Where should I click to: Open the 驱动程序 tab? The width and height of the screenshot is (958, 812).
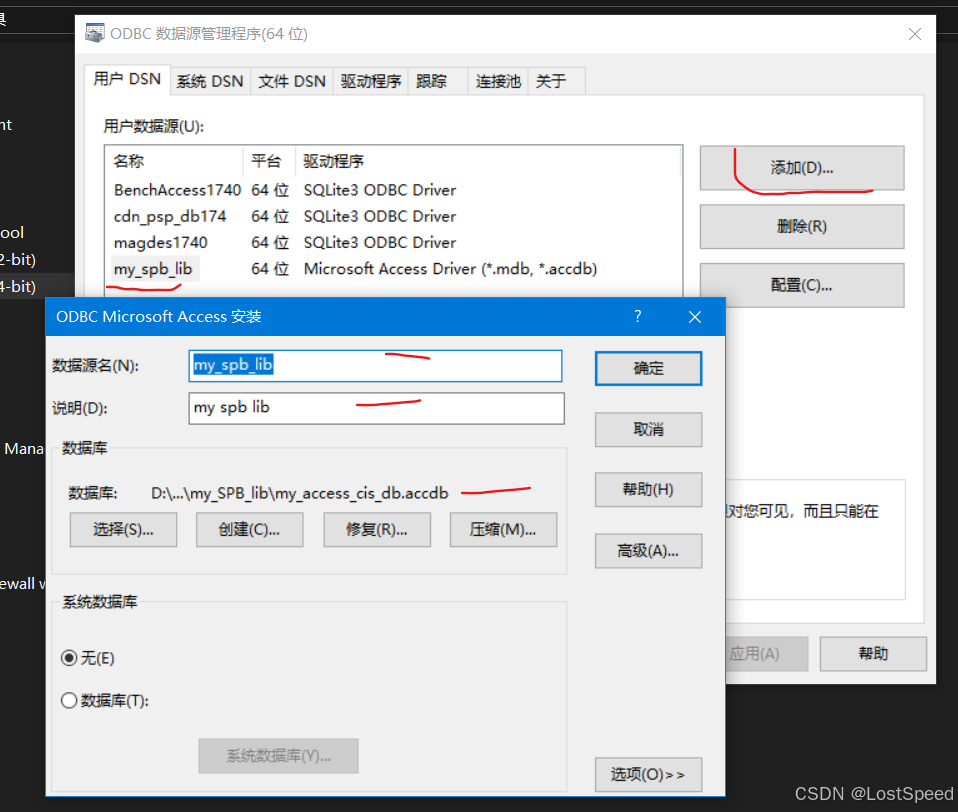tap(370, 81)
